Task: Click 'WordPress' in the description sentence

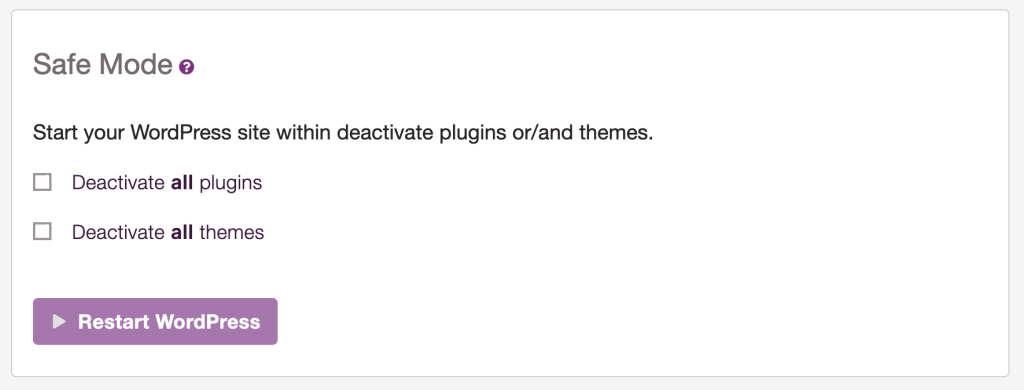Action: [181, 134]
